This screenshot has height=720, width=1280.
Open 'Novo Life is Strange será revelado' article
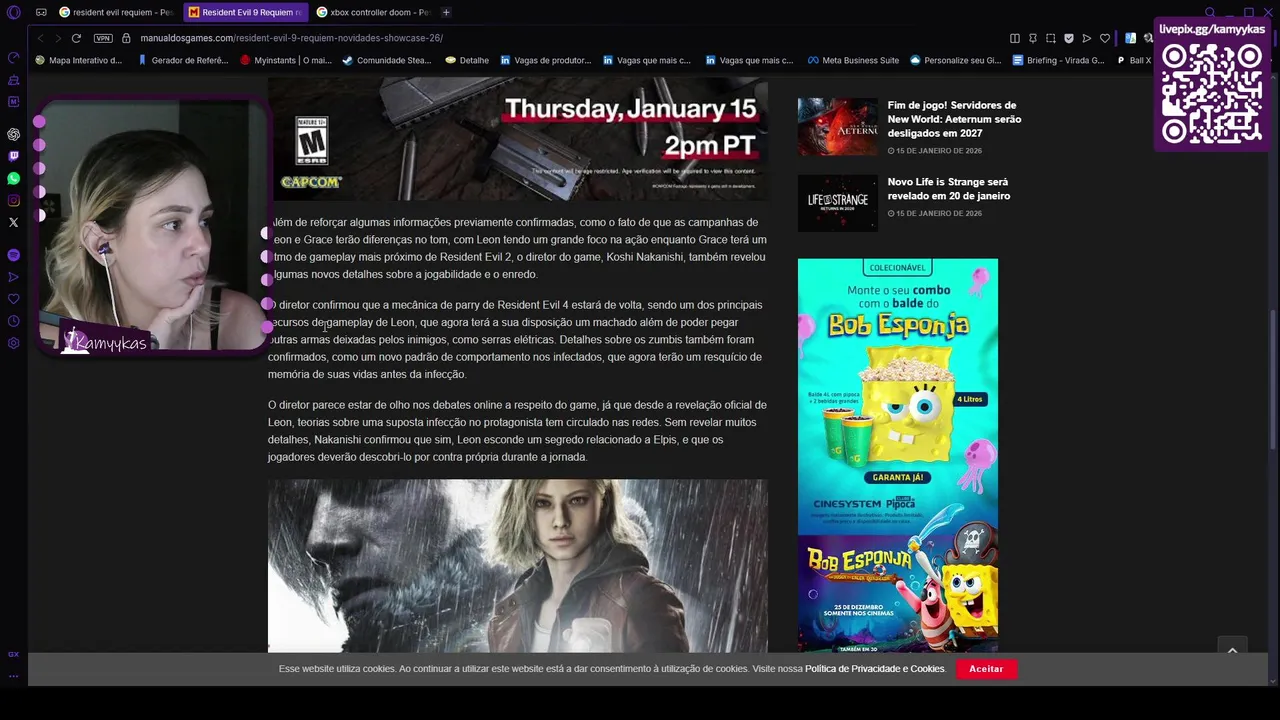pos(948,189)
